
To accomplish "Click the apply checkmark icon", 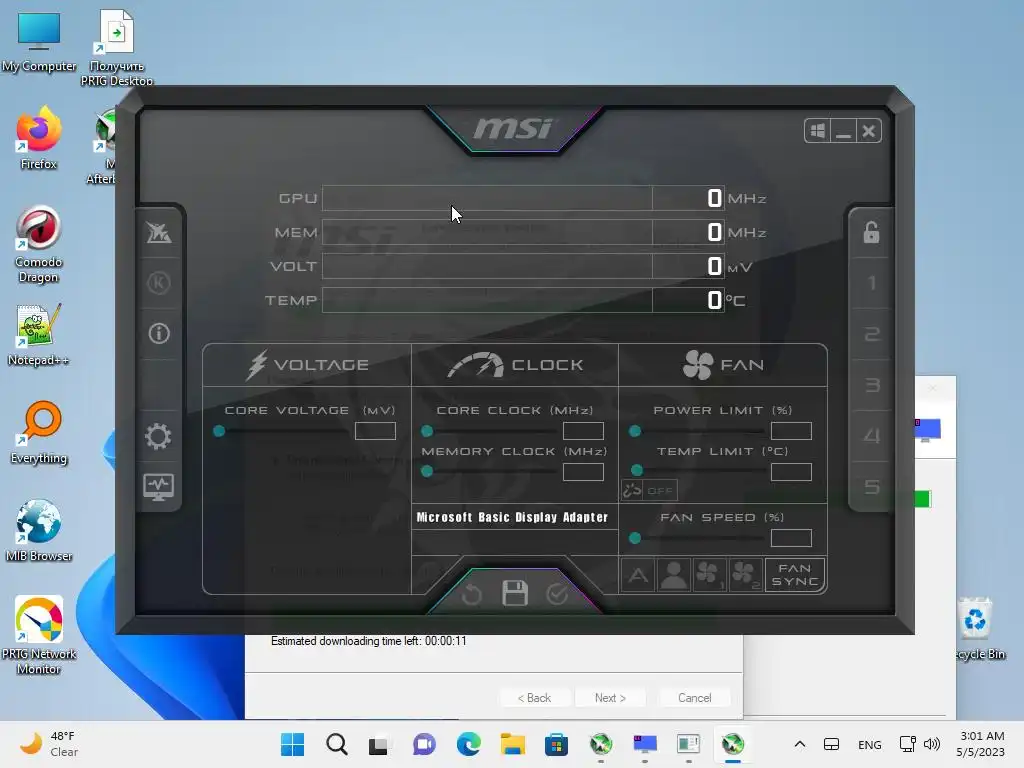I will click(x=557, y=594).
